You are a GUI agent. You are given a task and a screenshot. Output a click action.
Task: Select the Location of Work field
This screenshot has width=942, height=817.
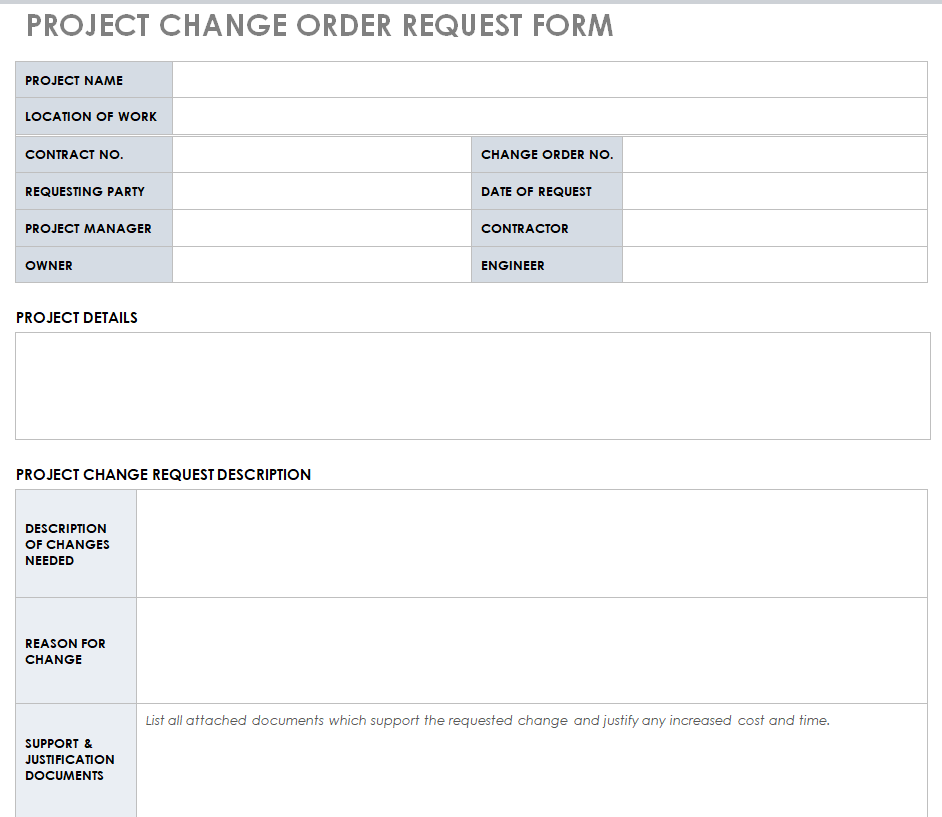coord(550,116)
